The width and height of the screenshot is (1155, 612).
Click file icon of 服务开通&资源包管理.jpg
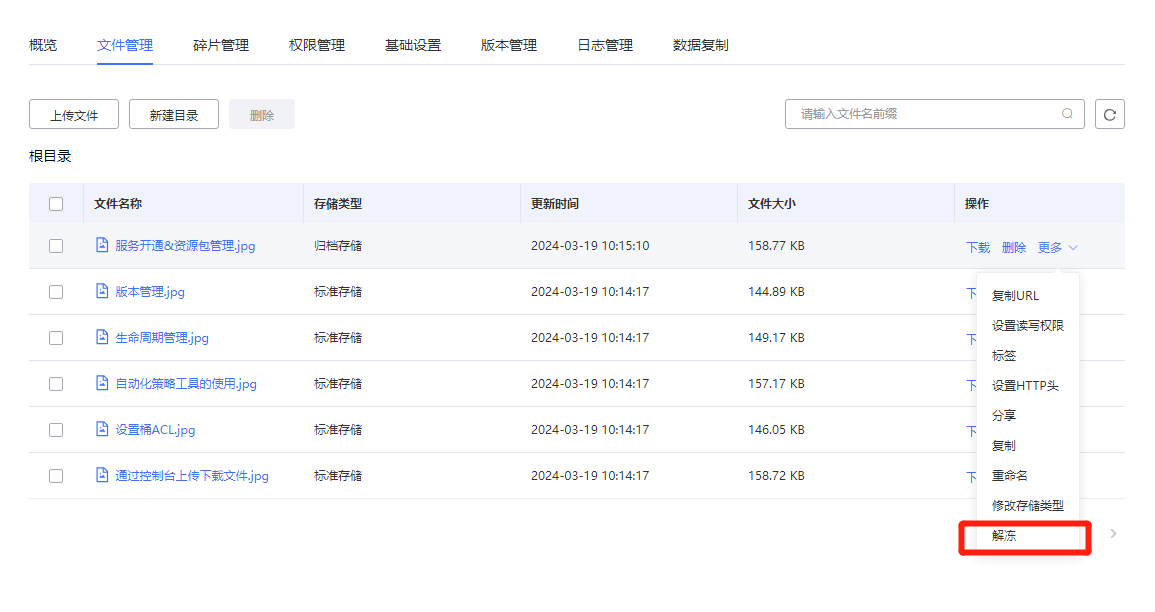102,245
